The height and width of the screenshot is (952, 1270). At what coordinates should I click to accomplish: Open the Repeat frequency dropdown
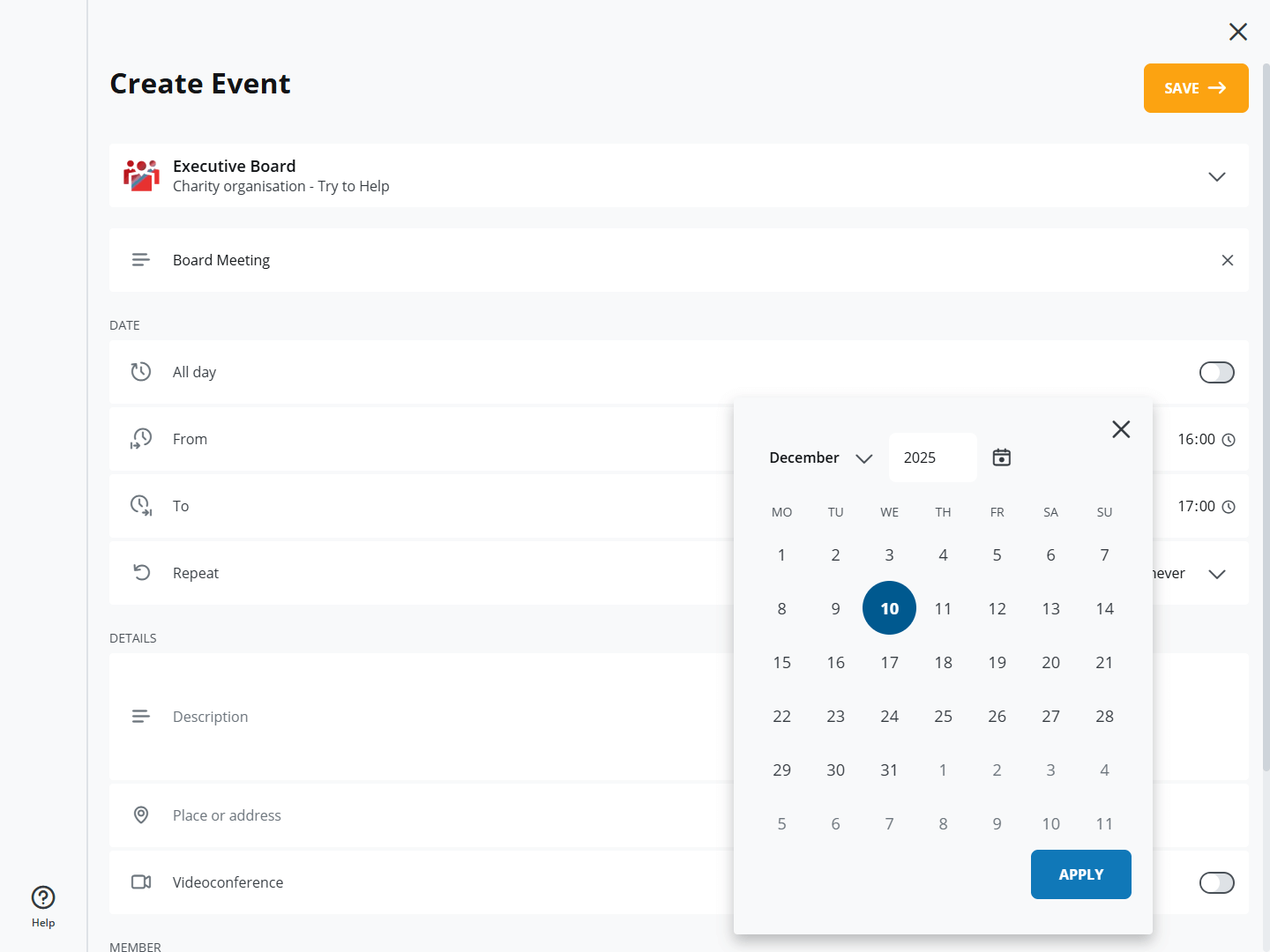(1216, 574)
